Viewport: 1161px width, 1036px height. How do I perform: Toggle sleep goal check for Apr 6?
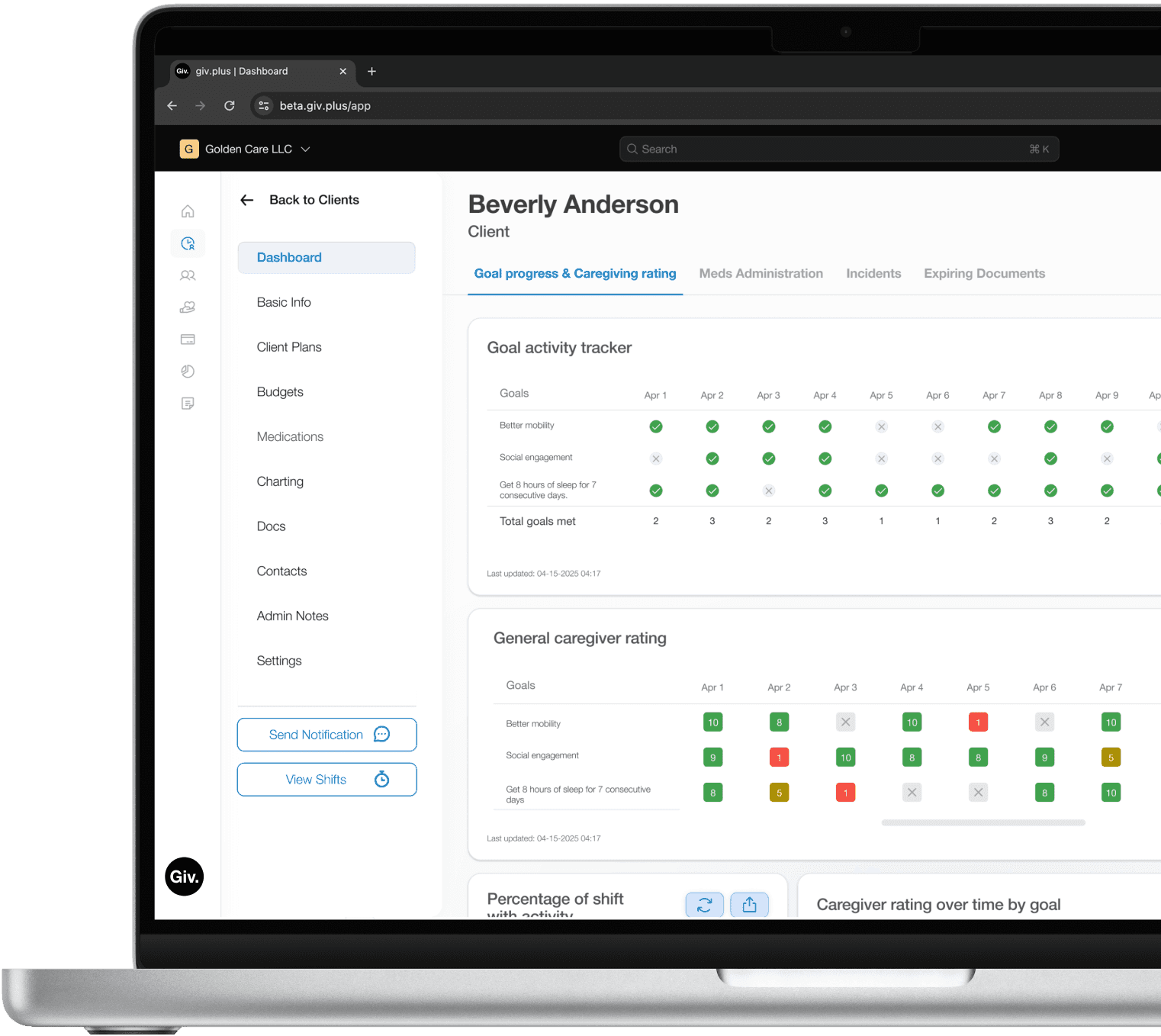click(937, 491)
